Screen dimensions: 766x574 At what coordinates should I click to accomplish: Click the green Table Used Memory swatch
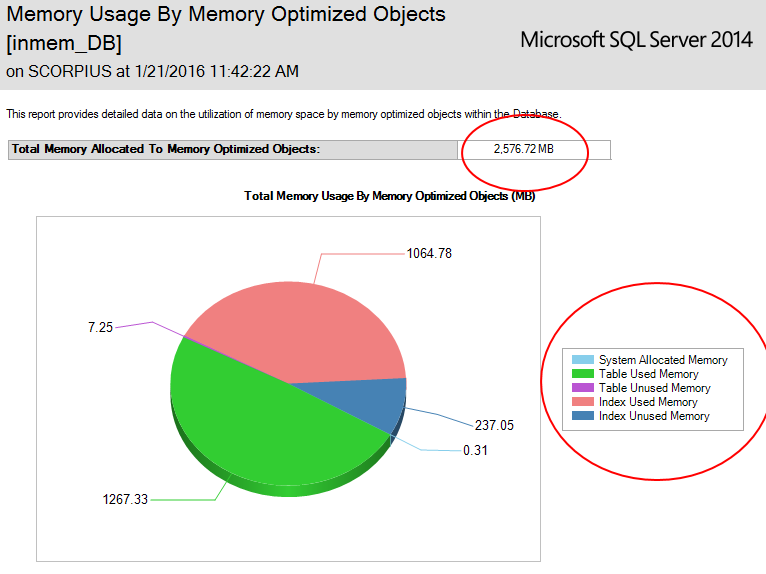coord(583,374)
